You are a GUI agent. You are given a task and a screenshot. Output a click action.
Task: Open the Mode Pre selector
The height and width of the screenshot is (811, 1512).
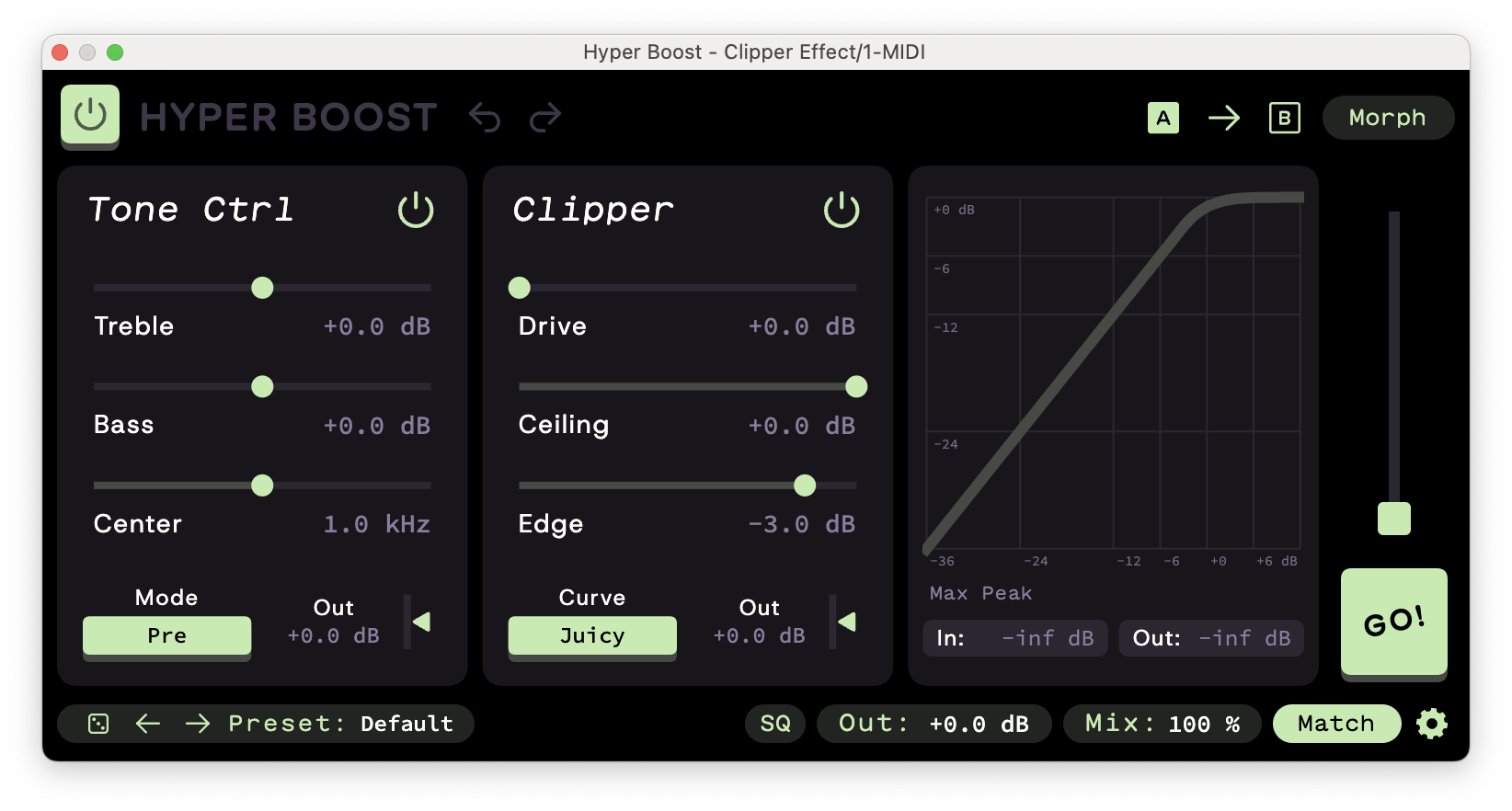pos(166,635)
